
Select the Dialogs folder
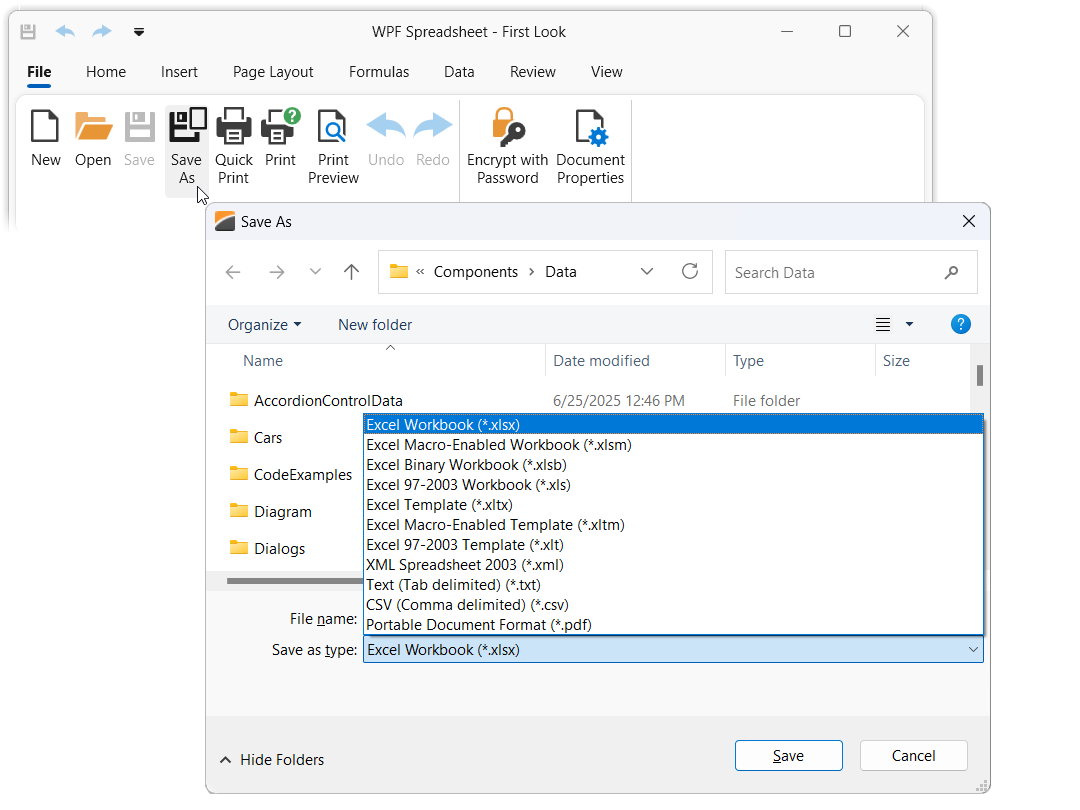268,548
